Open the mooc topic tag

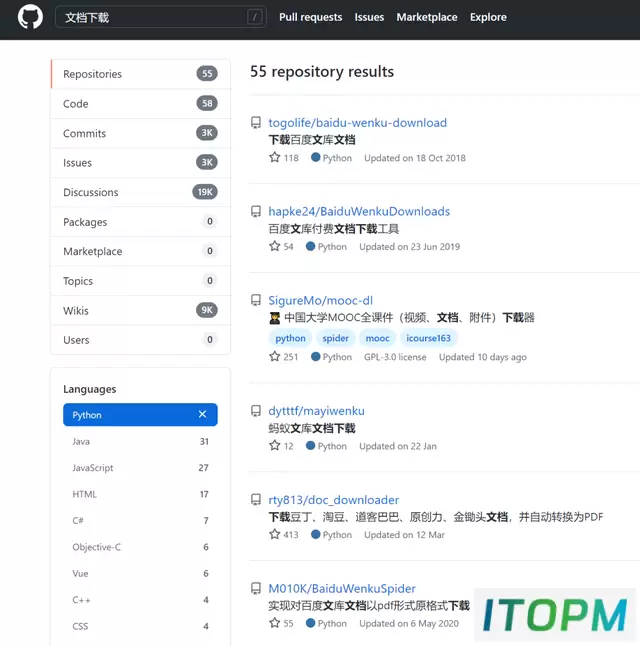(x=377, y=338)
